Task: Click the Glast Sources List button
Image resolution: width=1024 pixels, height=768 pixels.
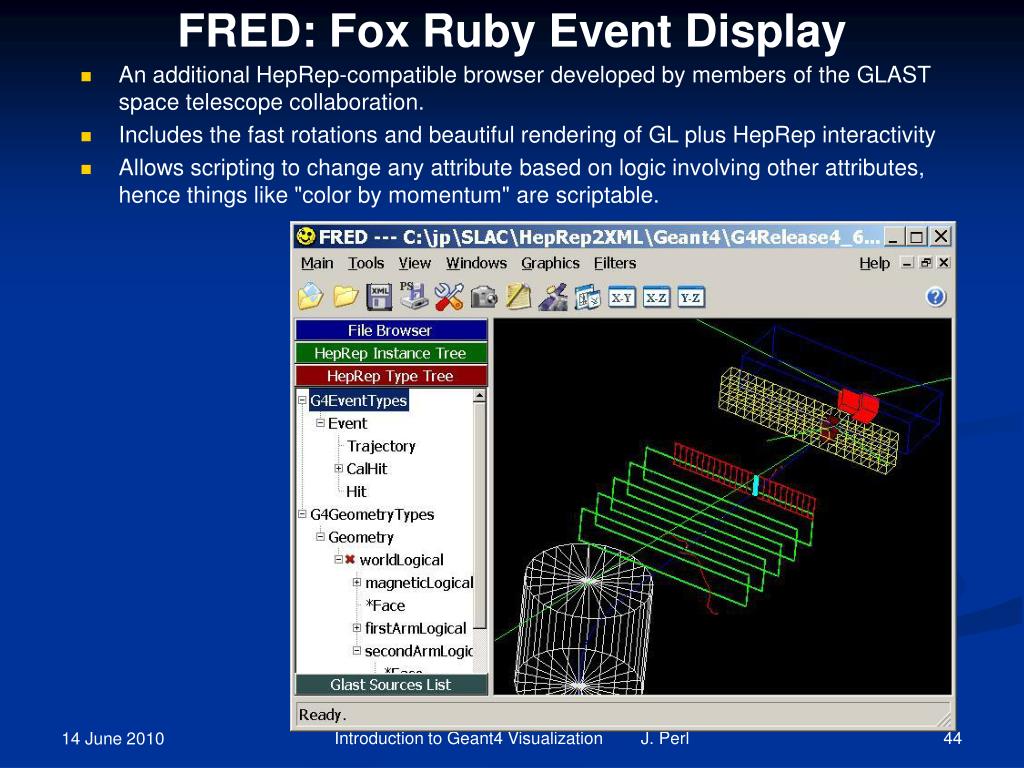Action: click(x=391, y=684)
